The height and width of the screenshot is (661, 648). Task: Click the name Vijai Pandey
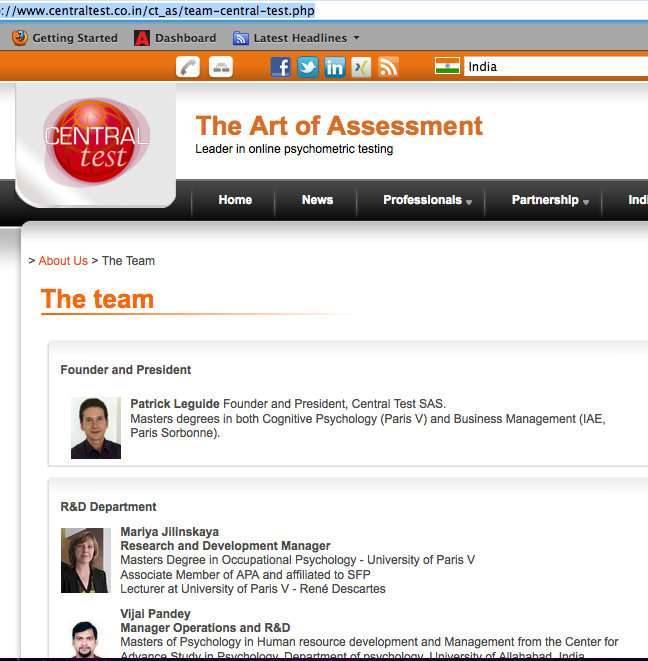[156, 614]
